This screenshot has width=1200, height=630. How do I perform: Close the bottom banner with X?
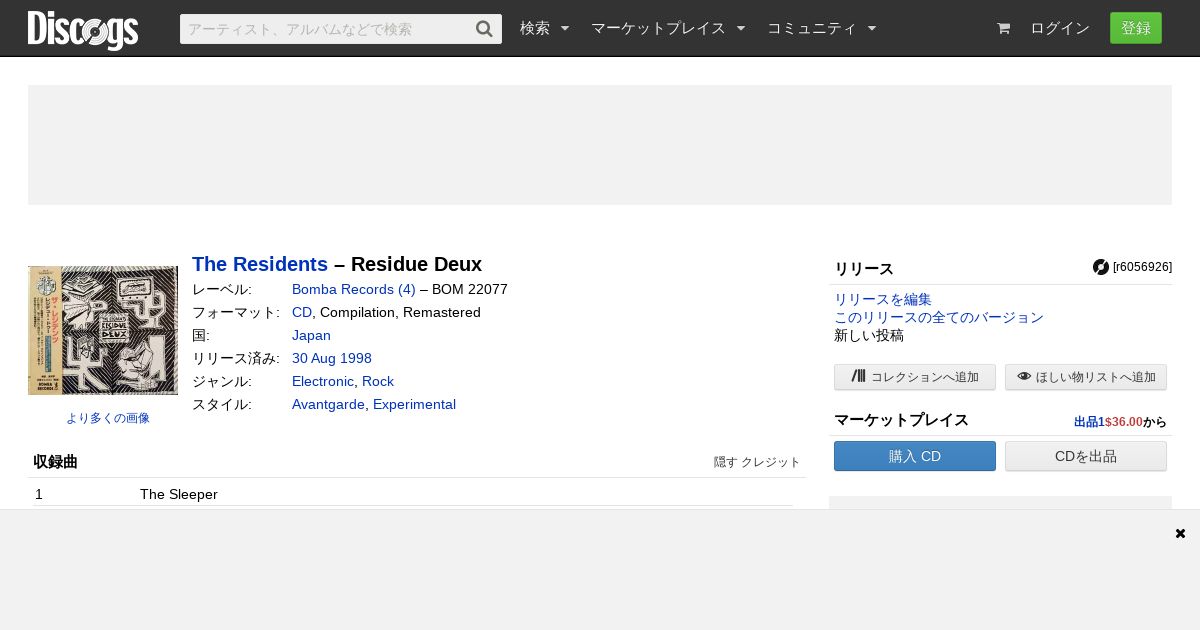[1180, 533]
